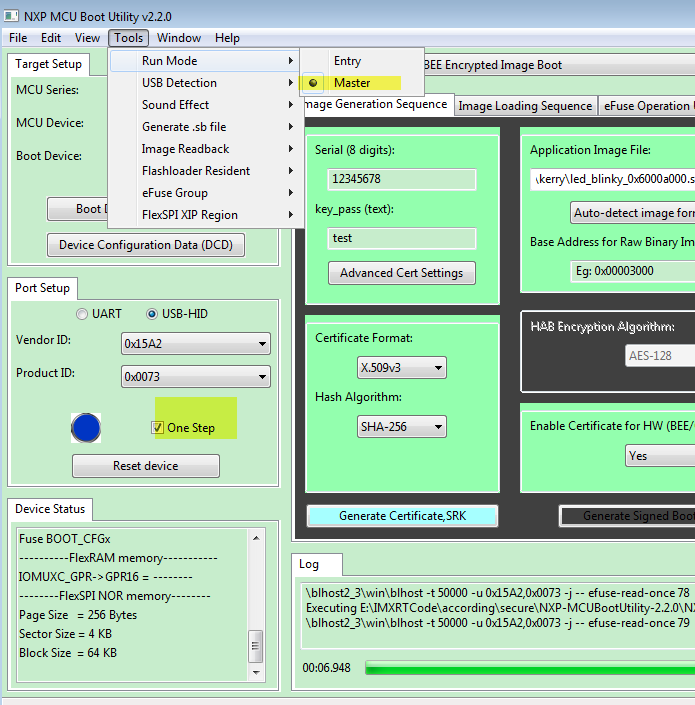This screenshot has height=705, width=695.
Task: Click the Generate Signed Bootable button
Action: [x=627, y=516]
